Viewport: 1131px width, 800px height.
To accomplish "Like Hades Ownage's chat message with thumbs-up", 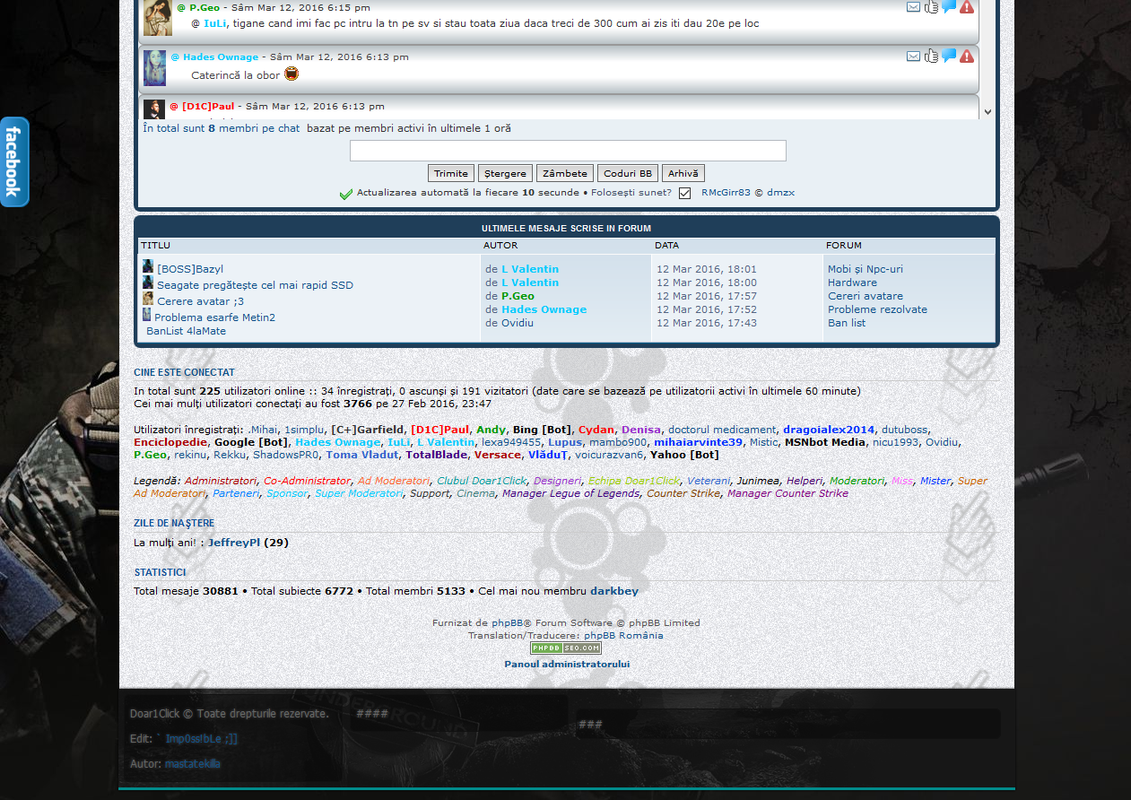I will coord(931,56).
